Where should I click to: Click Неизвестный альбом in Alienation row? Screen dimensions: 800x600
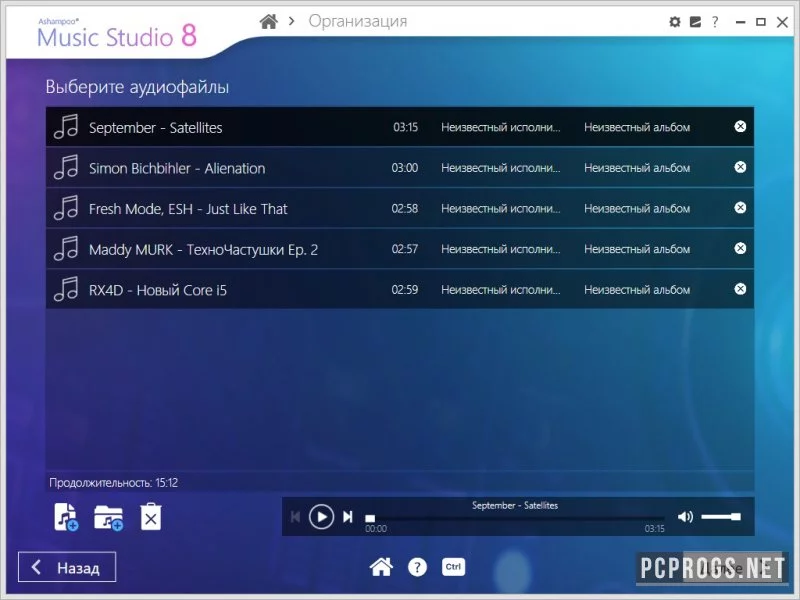637,168
